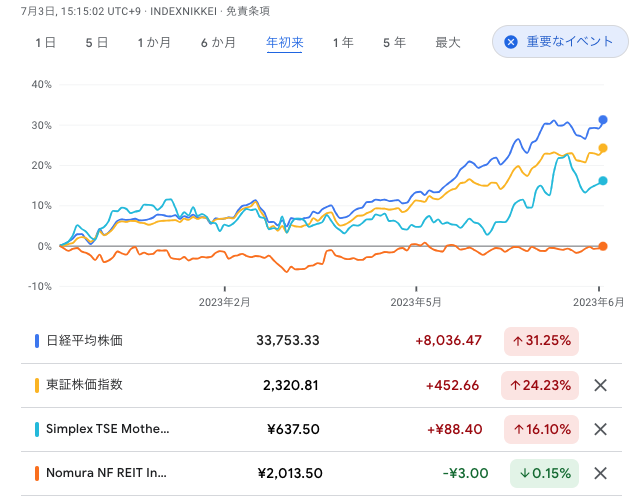Open the 5年 range tab
The image size is (638, 504).
[x=394, y=42]
